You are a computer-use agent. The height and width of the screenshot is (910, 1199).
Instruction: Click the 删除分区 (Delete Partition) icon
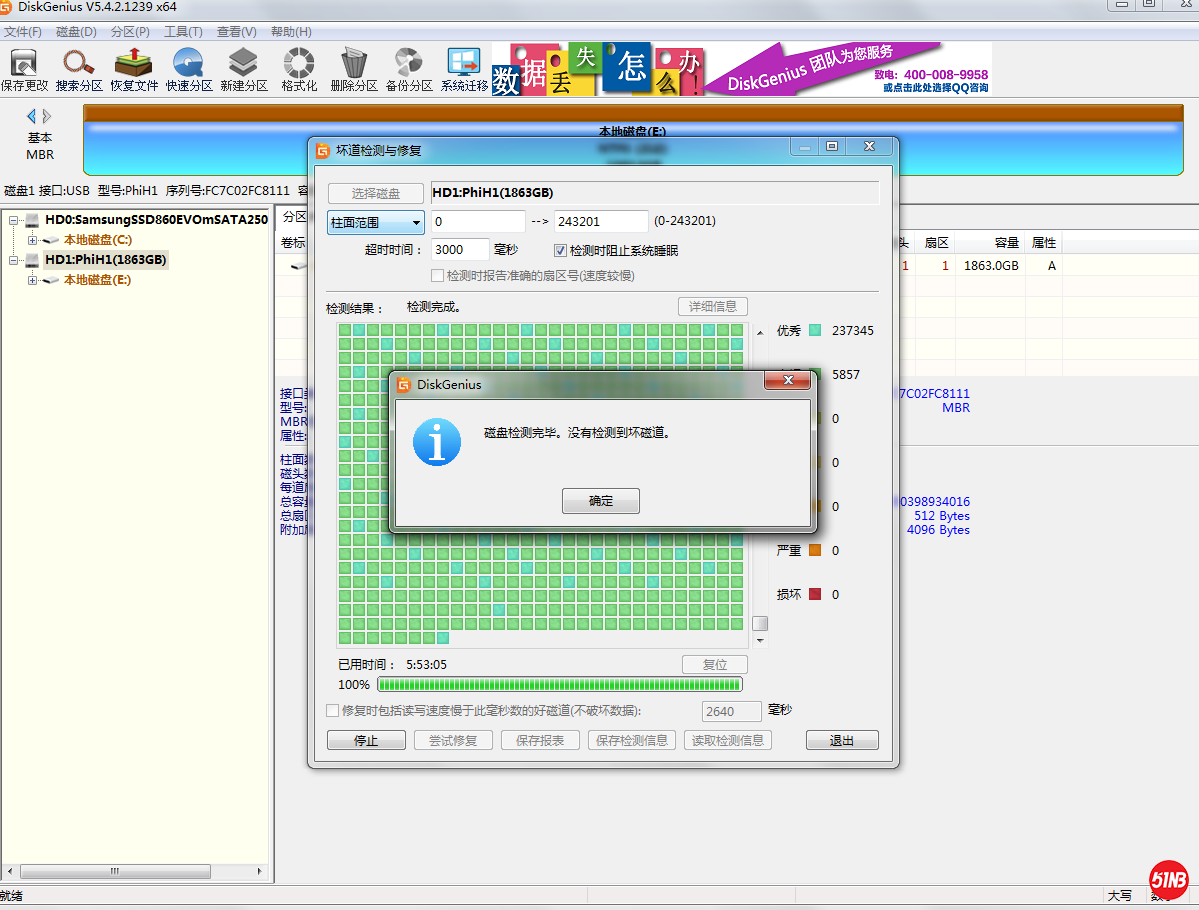354,69
